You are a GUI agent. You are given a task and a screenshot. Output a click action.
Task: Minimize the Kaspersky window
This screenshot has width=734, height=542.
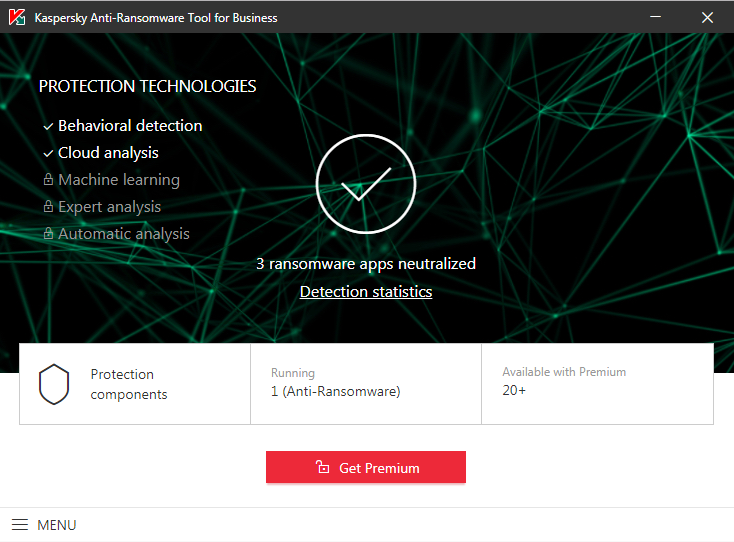click(x=655, y=17)
